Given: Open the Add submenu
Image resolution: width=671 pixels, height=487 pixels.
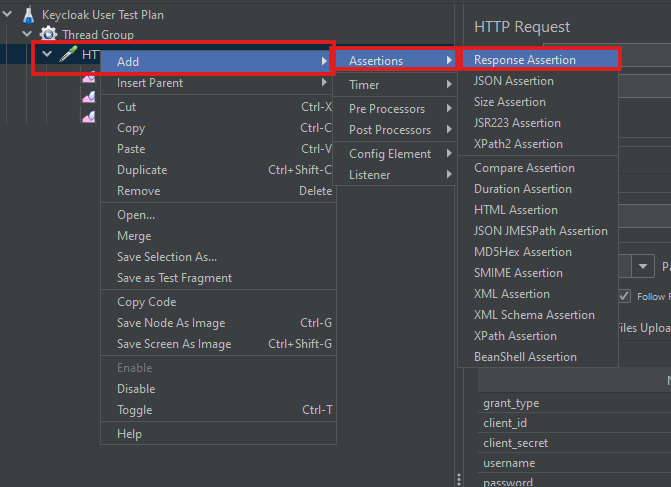Looking at the screenshot, I should 218,62.
